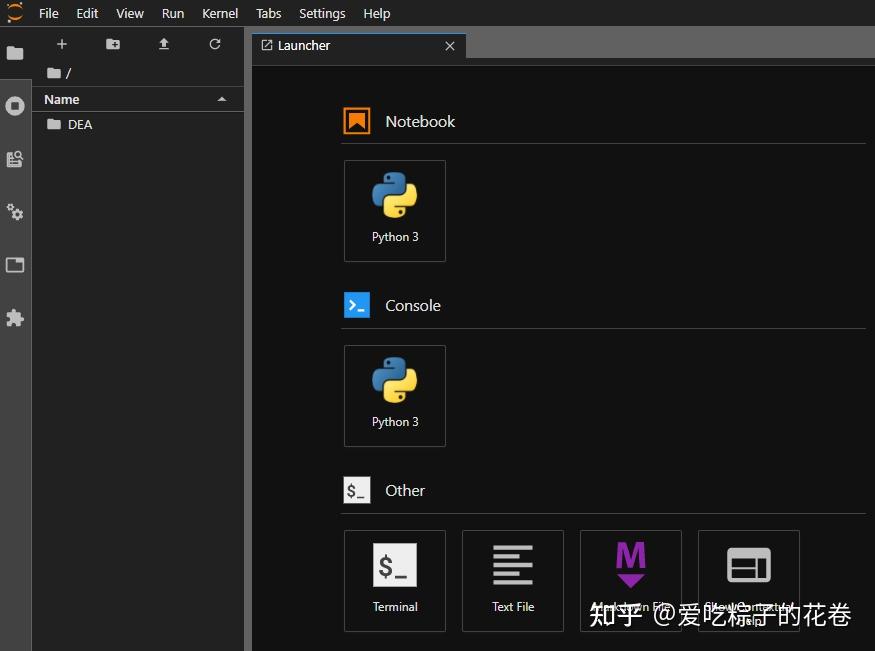The width and height of the screenshot is (875, 651).
Task: Open the extension manager puzzle icon
Action: pyautogui.click(x=15, y=318)
